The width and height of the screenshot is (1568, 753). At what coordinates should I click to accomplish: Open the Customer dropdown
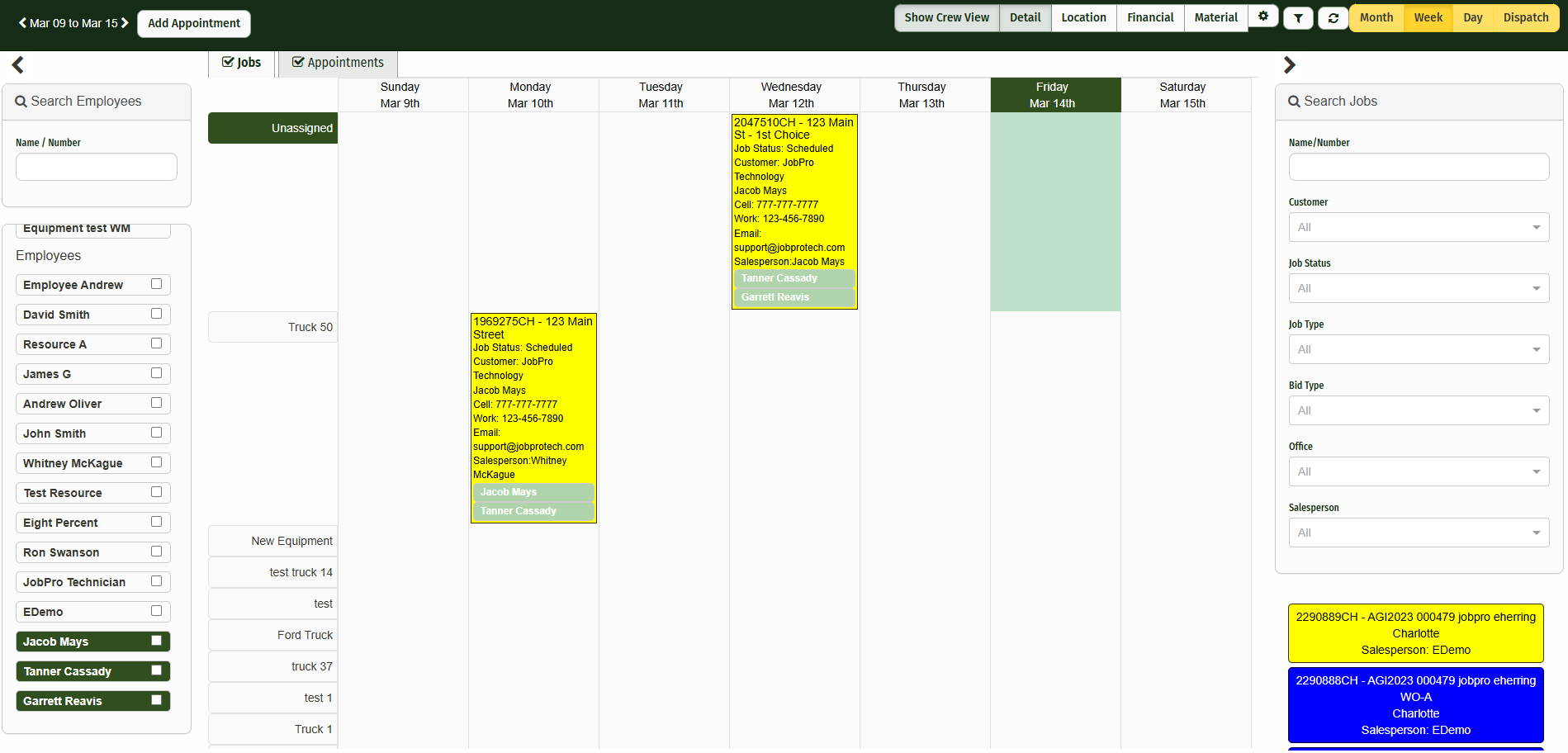click(1418, 227)
